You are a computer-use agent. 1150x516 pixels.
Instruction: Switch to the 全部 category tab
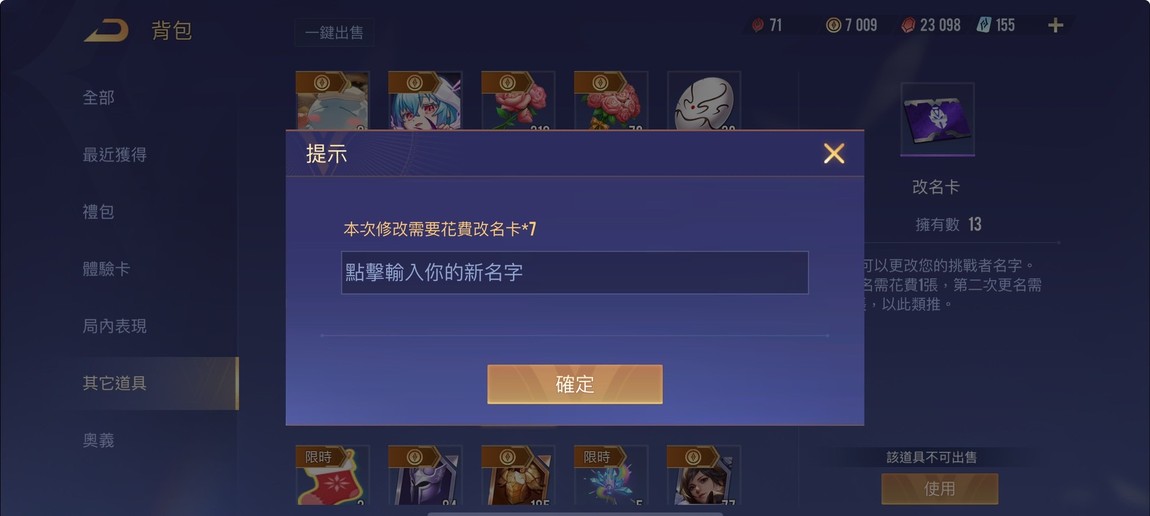[x=98, y=97]
